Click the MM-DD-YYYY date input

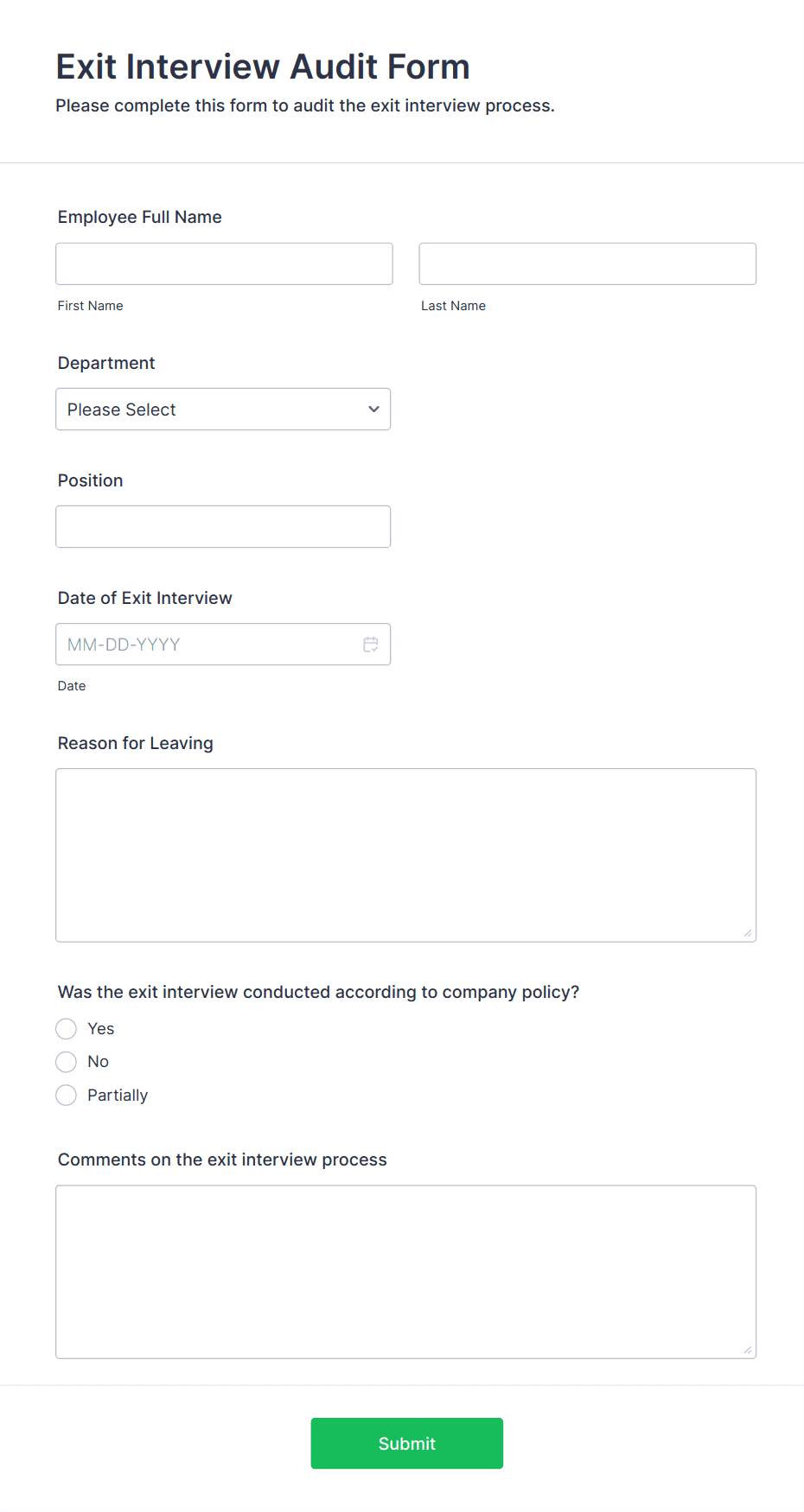(199, 644)
